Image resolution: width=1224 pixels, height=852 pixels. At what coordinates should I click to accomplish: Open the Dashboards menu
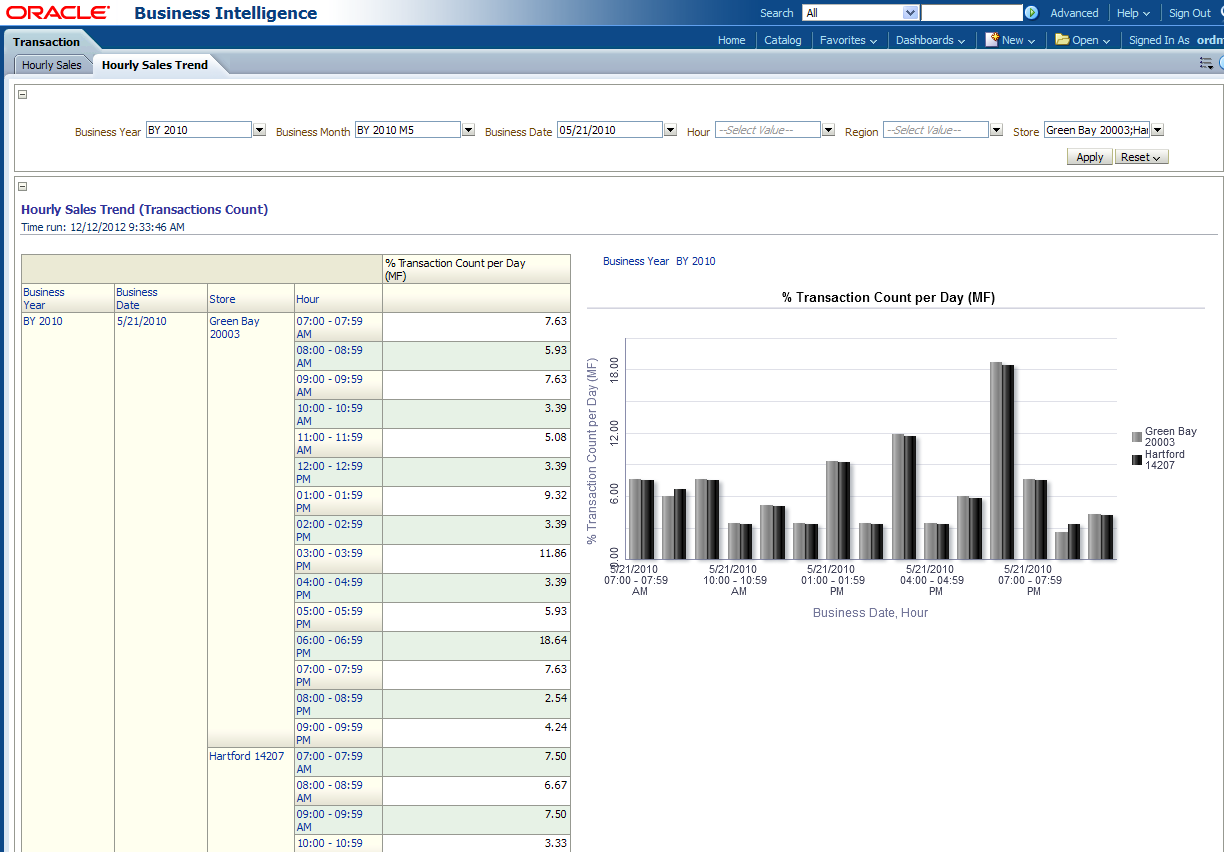point(930,40)
